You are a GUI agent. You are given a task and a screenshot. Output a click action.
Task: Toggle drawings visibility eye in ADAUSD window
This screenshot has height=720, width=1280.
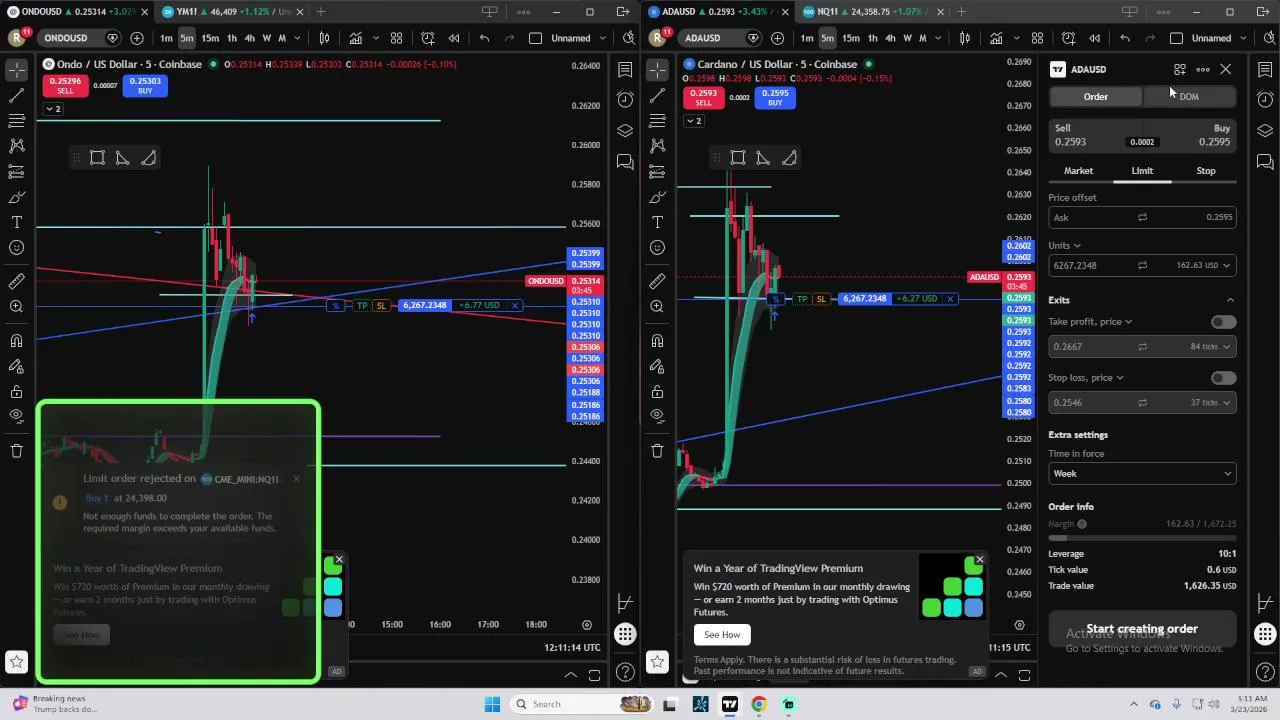(x=657, y=416)
